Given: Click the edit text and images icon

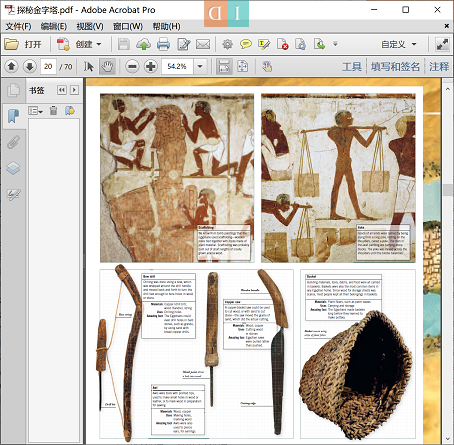Looking at the screenshot, I should point(183,44).
